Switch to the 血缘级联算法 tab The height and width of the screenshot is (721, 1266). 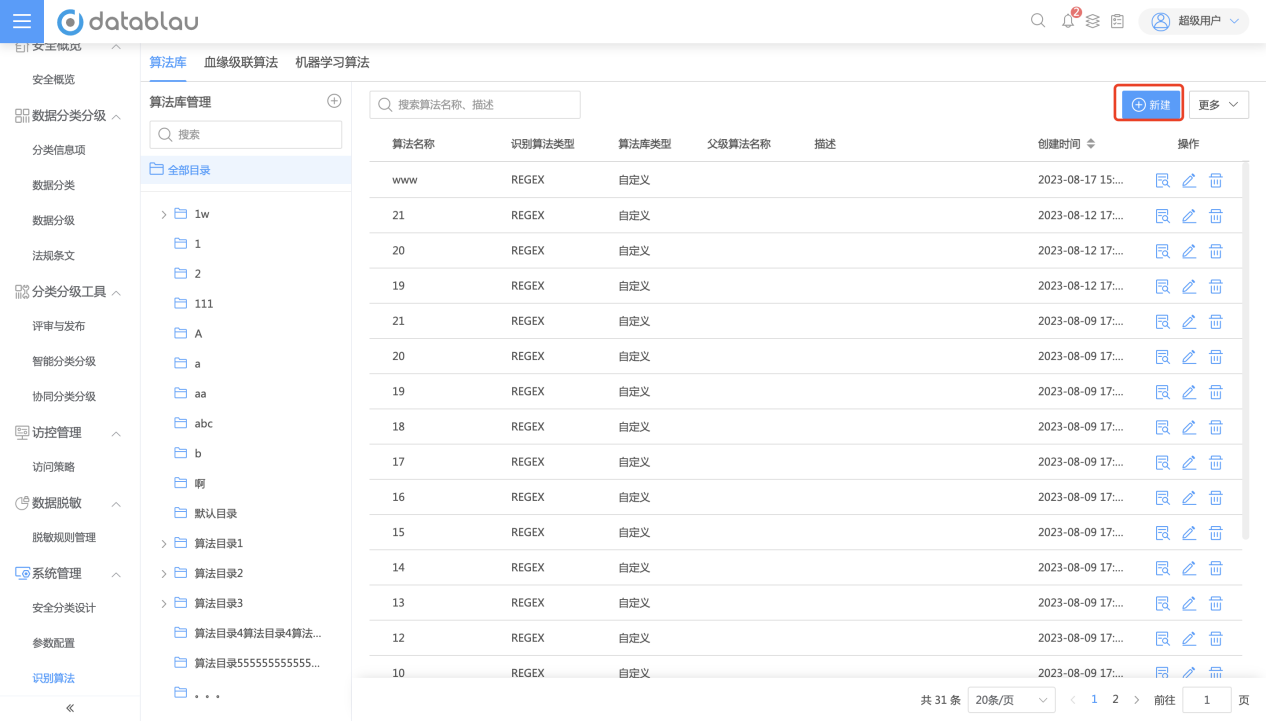pyautogui.click(x=241, y=62)
